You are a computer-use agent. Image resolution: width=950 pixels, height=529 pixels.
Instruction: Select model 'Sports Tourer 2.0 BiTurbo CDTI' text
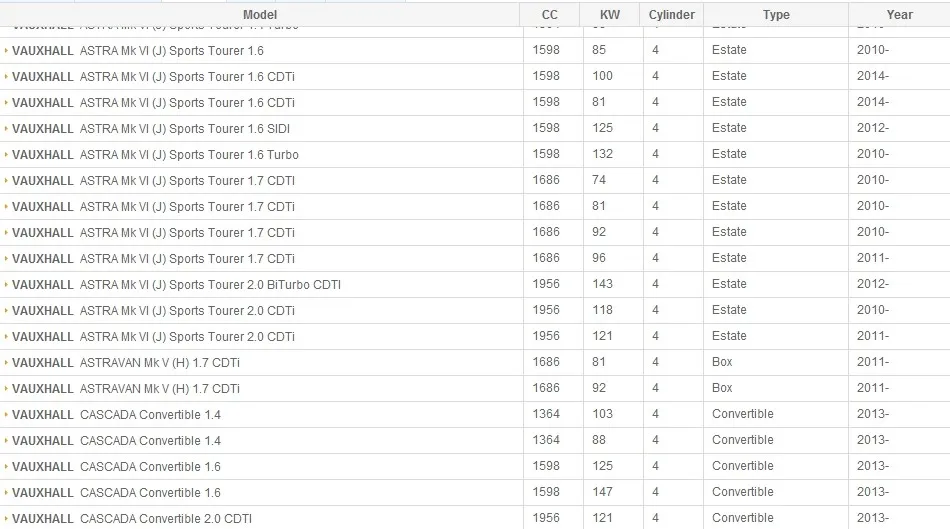255,284
